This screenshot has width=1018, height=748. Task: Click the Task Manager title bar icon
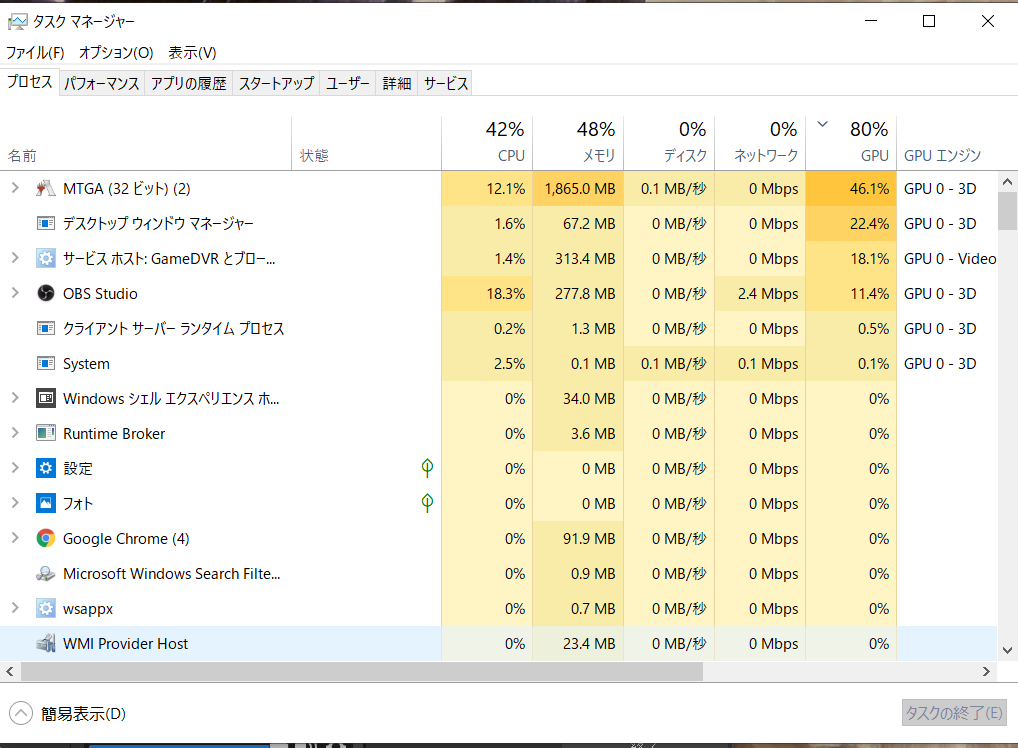[18, 22]
